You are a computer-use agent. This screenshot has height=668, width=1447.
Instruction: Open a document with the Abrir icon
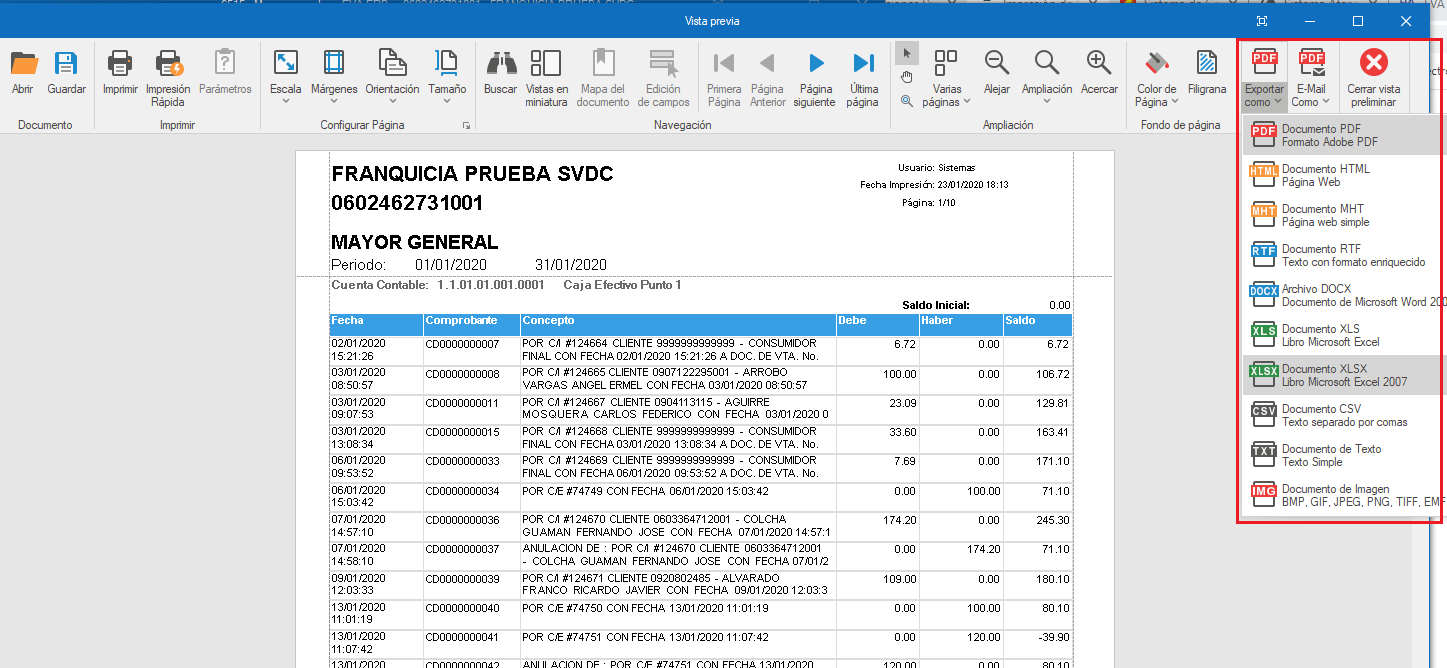(x=23, y=74)
